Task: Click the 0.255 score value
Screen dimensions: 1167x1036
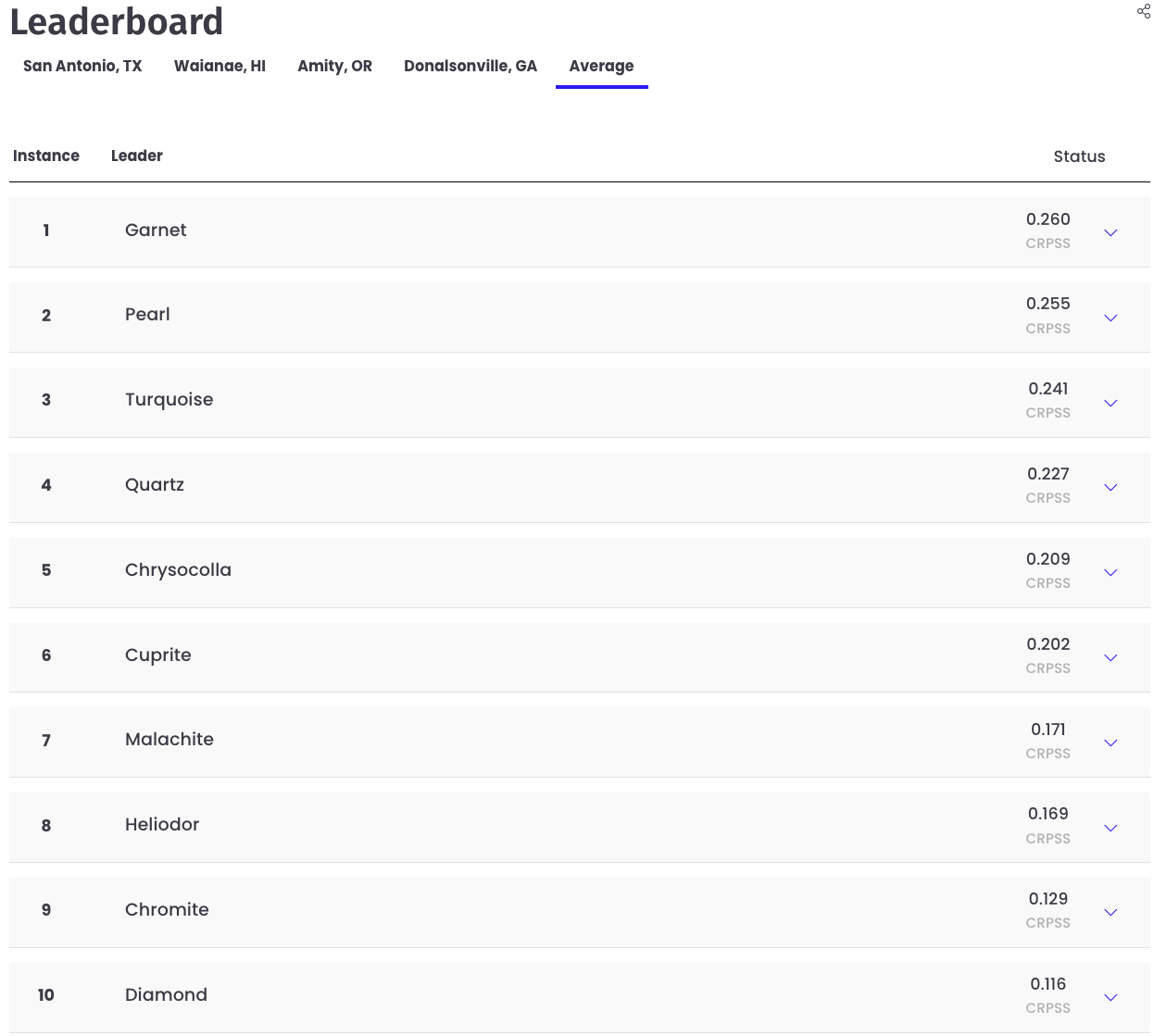Action: (1048, 304)
